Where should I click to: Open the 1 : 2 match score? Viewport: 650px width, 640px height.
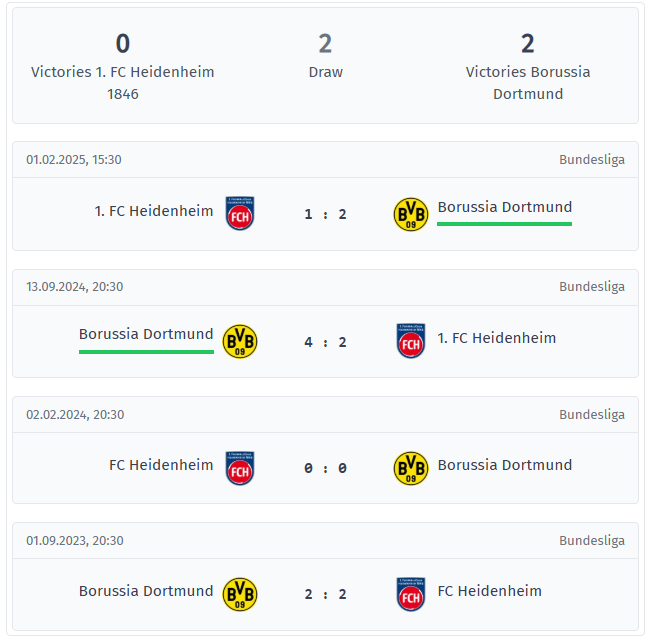[326, 214]
